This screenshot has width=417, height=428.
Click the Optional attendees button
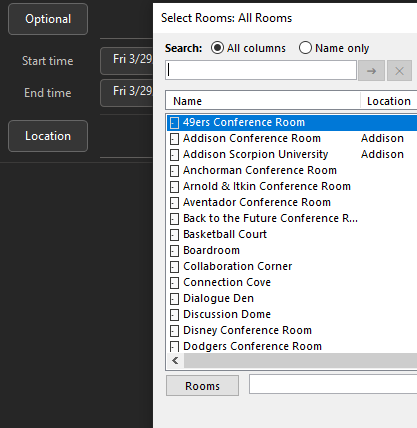48,19
